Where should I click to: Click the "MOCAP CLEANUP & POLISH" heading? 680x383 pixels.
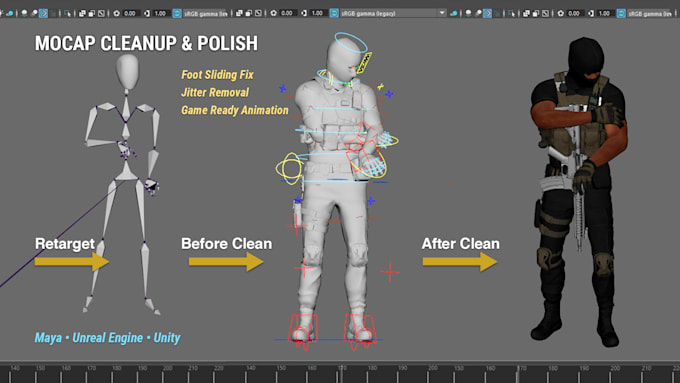147,43
